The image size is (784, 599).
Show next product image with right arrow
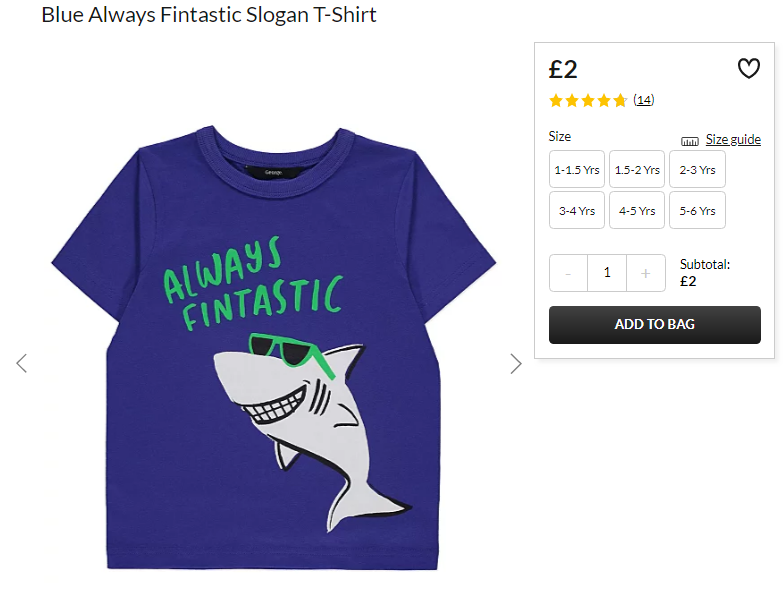click(x=516, y=364)
